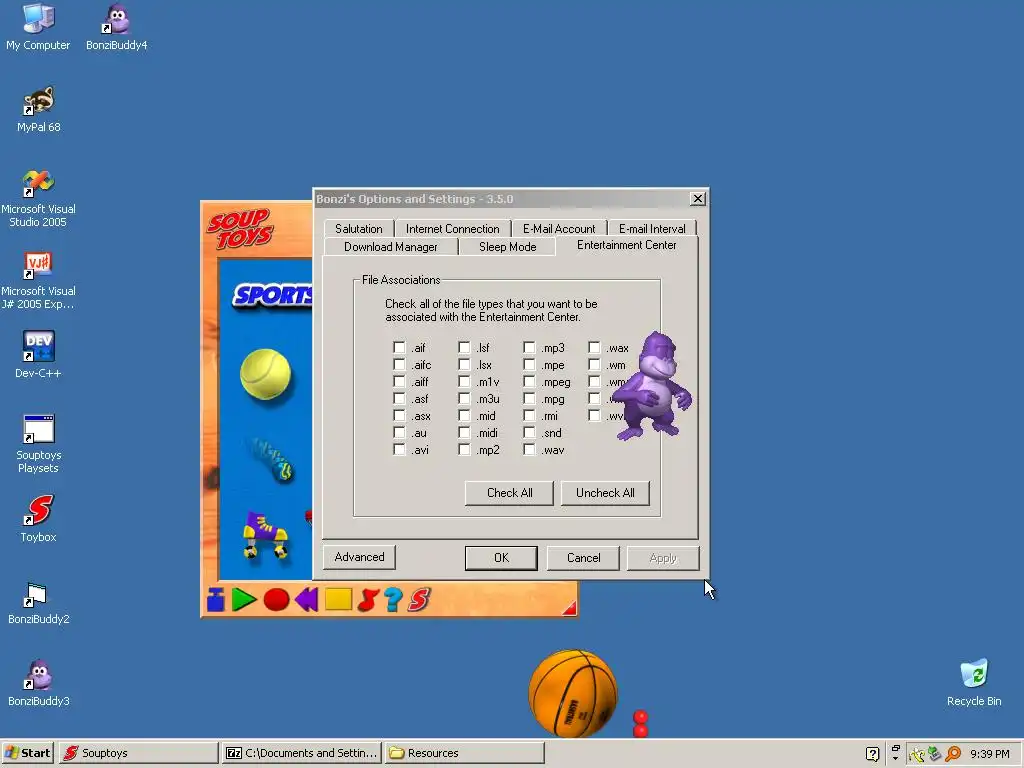This screenshot has width=1024, height=768.
Task: Select the Recycle Bin icon
Action: pos(974,683)
